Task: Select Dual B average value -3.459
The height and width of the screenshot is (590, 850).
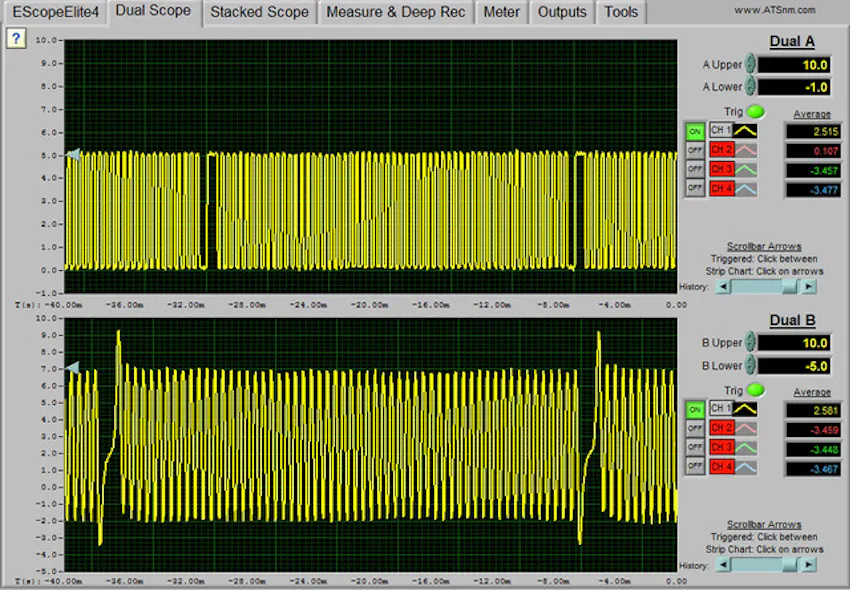Action: point(813,430)
